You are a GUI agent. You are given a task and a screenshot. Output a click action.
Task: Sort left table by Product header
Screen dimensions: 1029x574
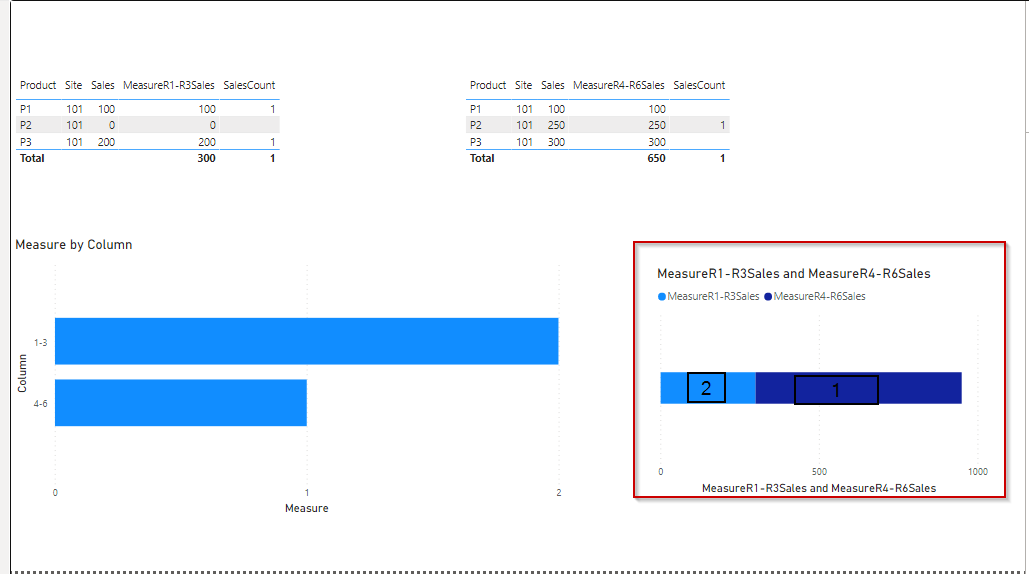[37, 85]
